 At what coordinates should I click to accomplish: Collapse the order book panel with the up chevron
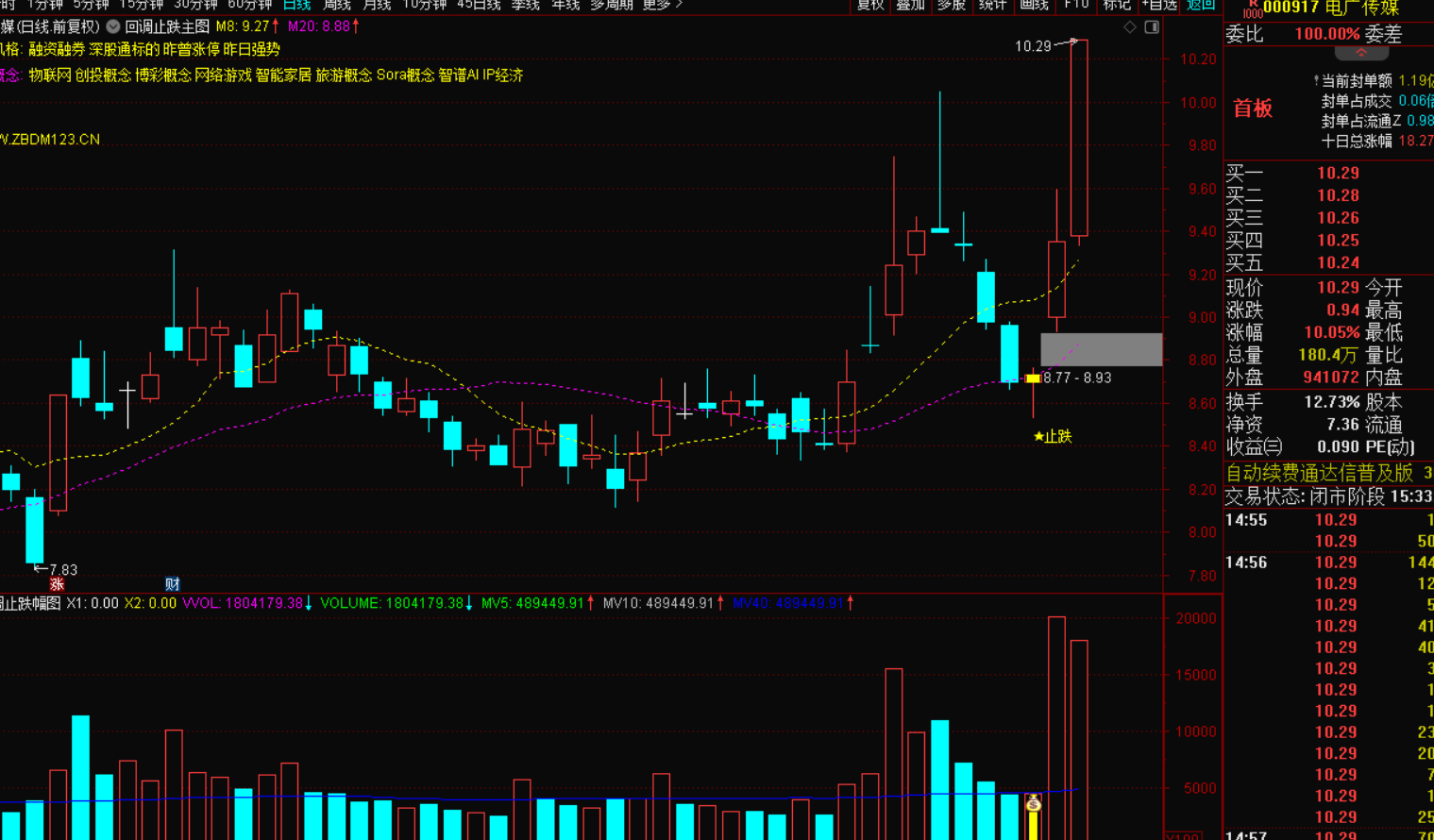pos(1360,54)
